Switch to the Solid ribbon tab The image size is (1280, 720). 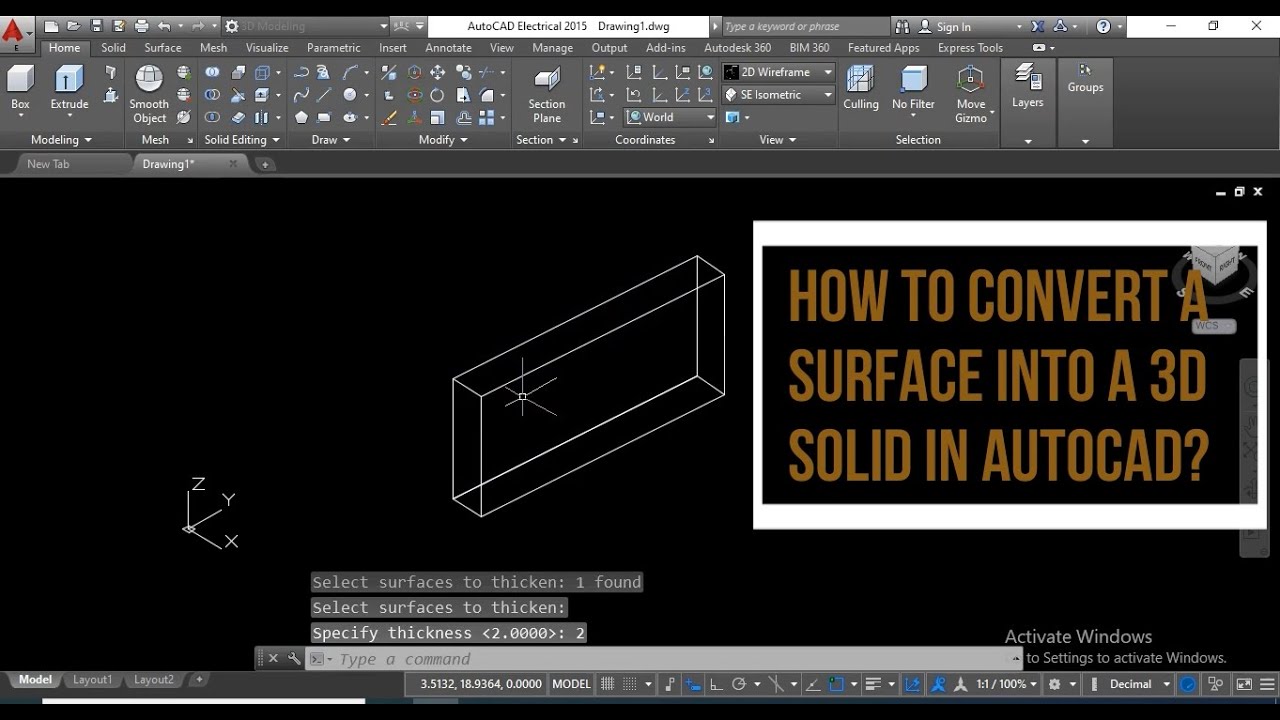click(x=113, y=48)
